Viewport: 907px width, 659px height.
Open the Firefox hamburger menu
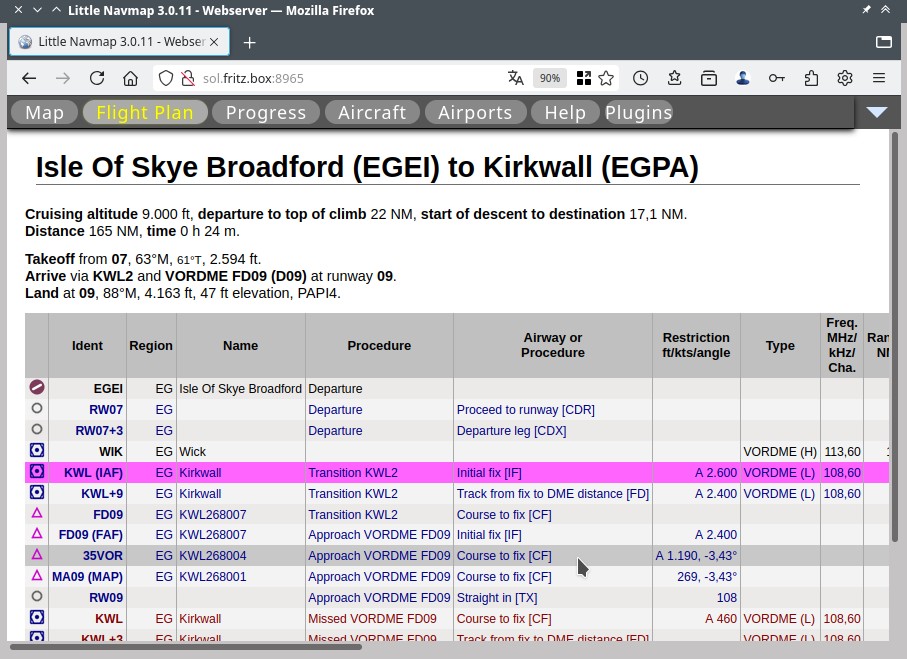tap(879, 78)
